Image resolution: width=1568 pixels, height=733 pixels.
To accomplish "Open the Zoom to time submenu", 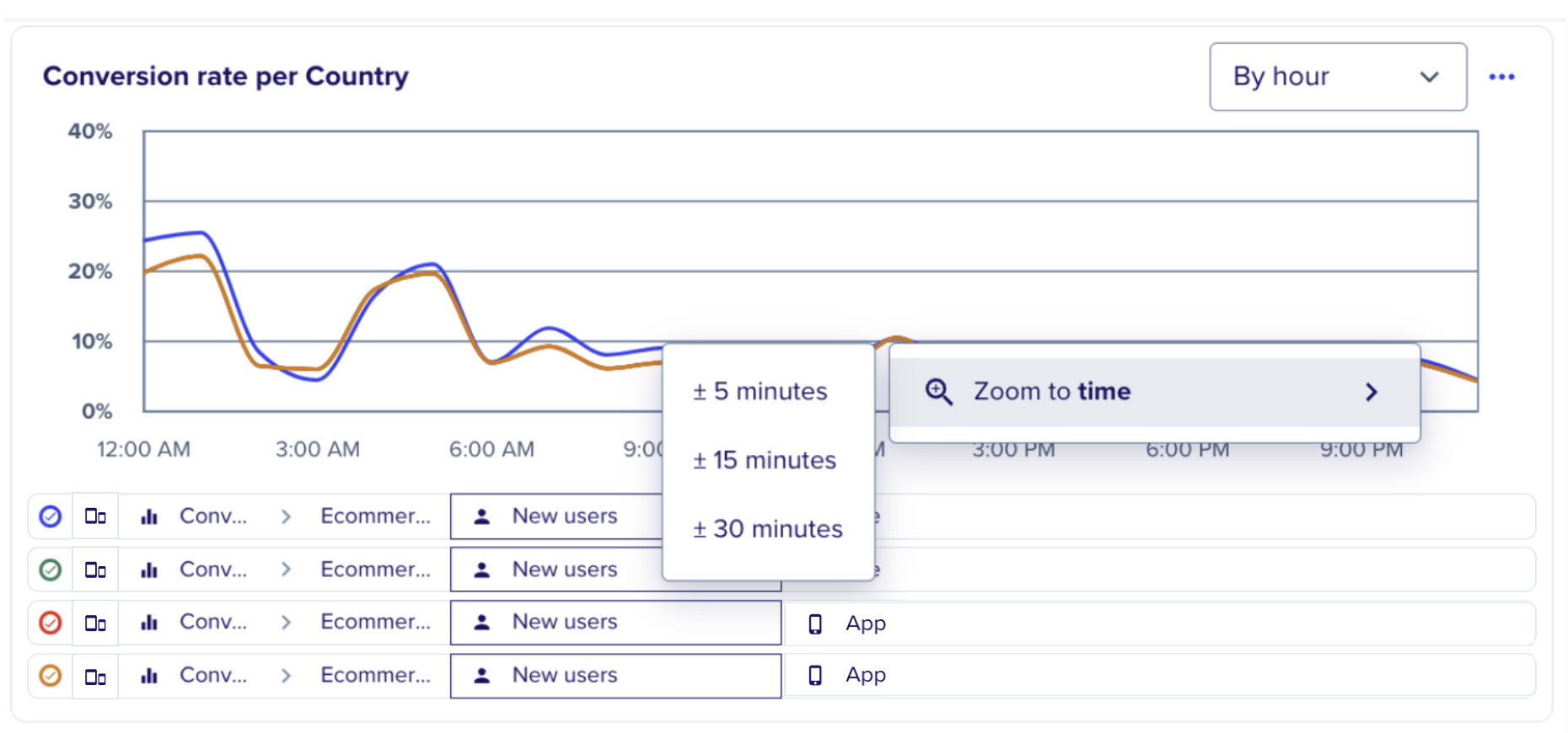I will [1155, 392].
